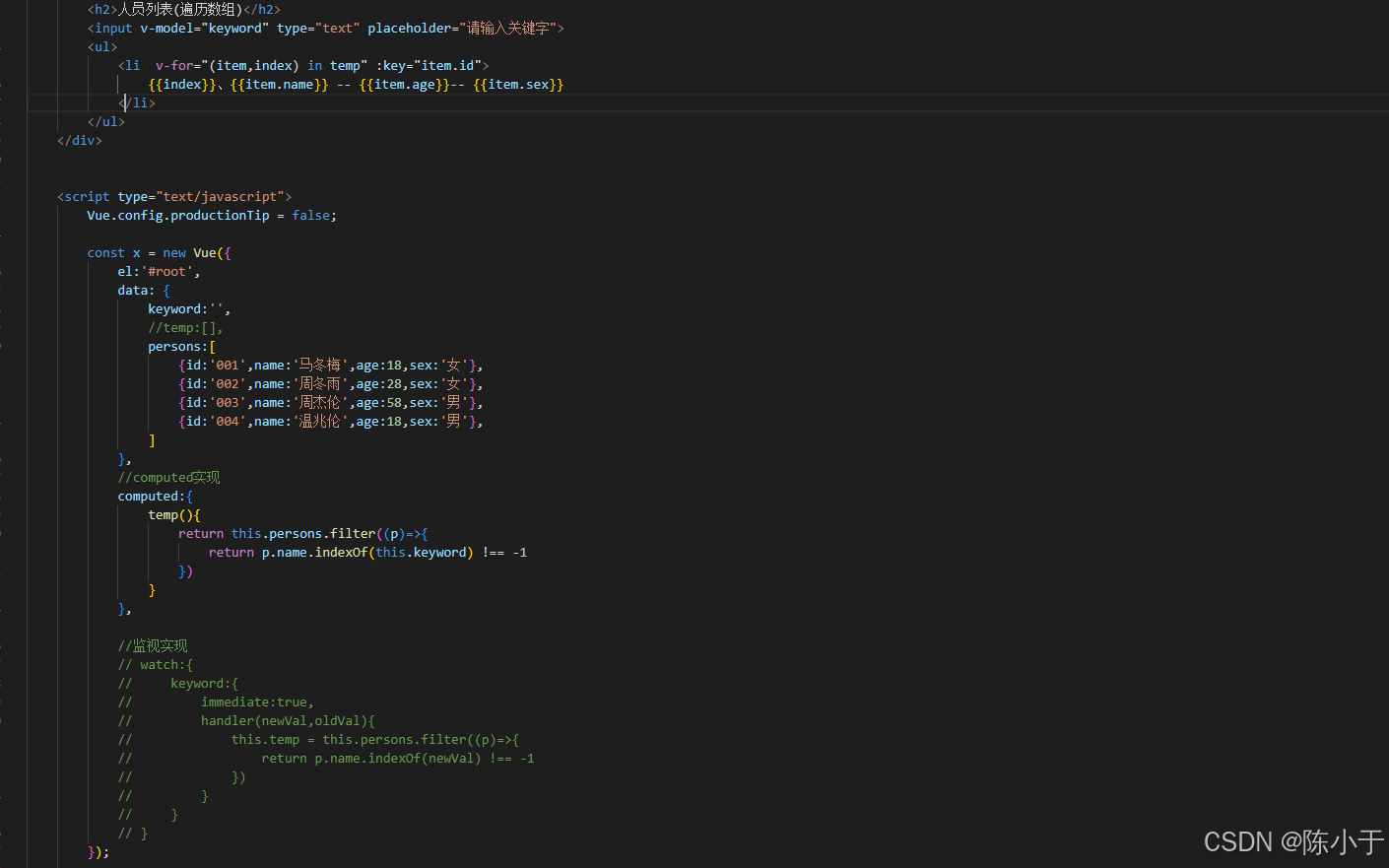
Task: Click the v-model="keyword" attribute
Action: point(204,28)
